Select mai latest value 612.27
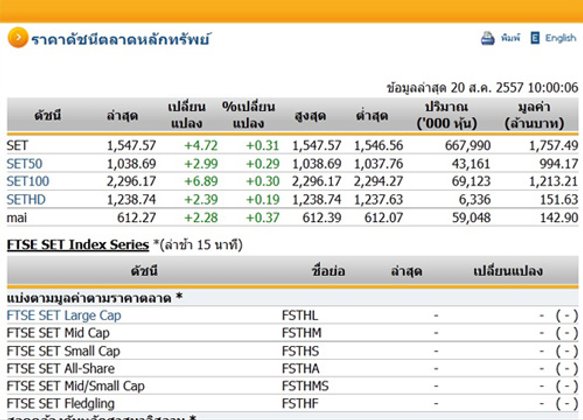Viewport: 583px width, 420px height. pyautogui.click(x=136, y=218)
